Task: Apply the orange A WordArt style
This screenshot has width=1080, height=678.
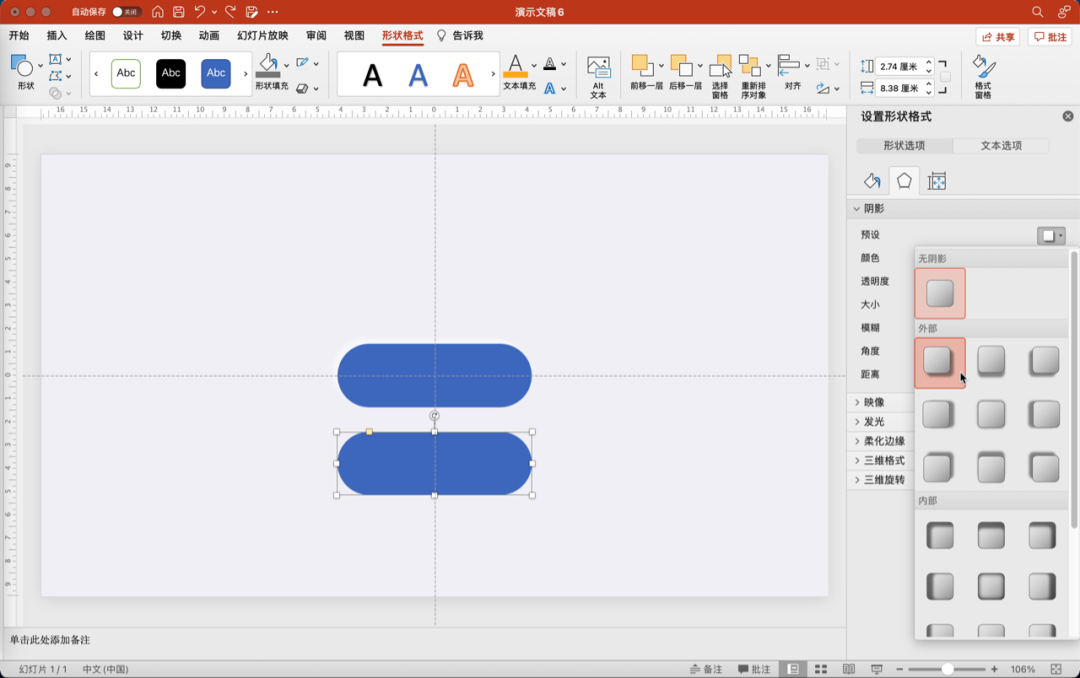Action: [x=463, y=74]
